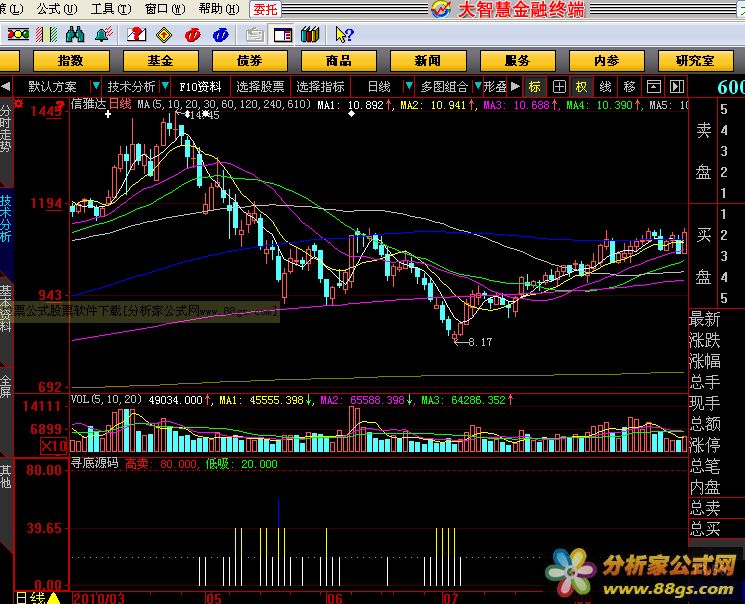Click the 信雅达 stock name label

pos(88,104)
